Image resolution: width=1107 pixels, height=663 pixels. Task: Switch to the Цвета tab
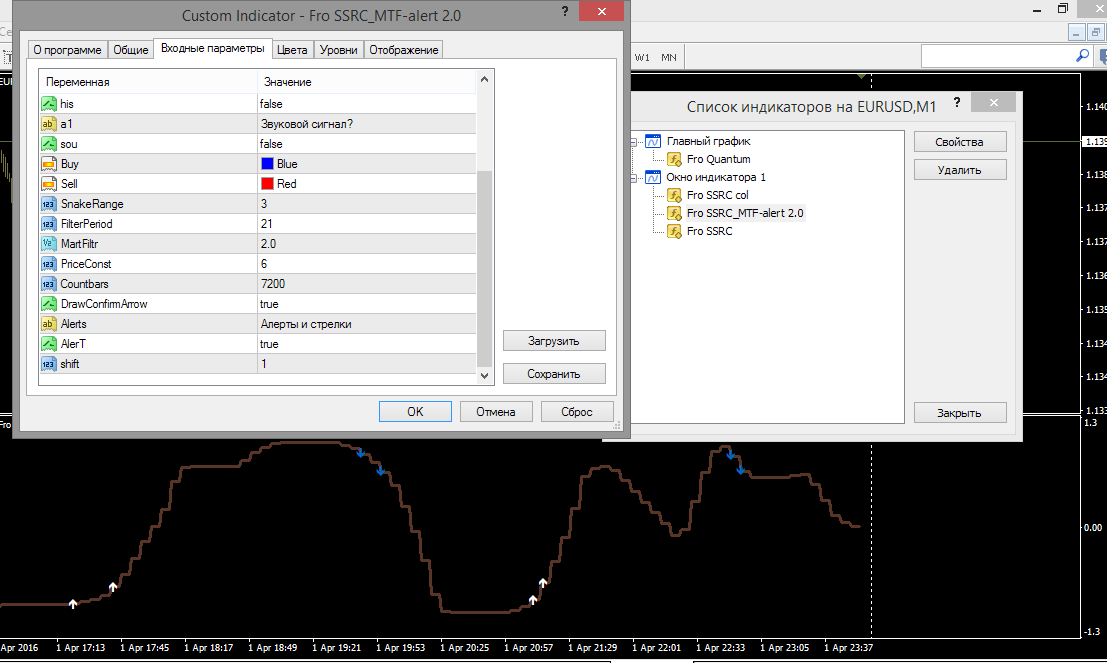pos(292,50)
